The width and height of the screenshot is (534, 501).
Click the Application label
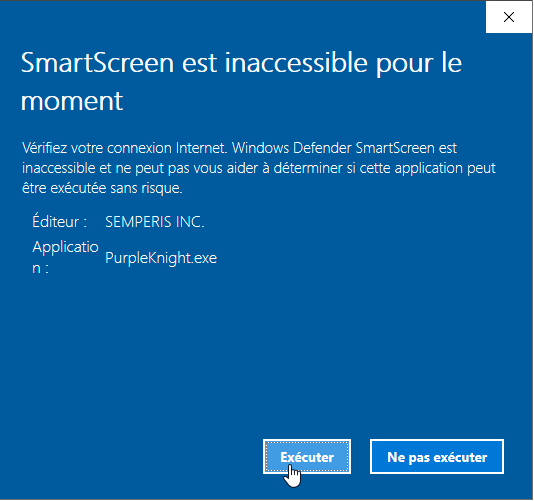point(65,257)
